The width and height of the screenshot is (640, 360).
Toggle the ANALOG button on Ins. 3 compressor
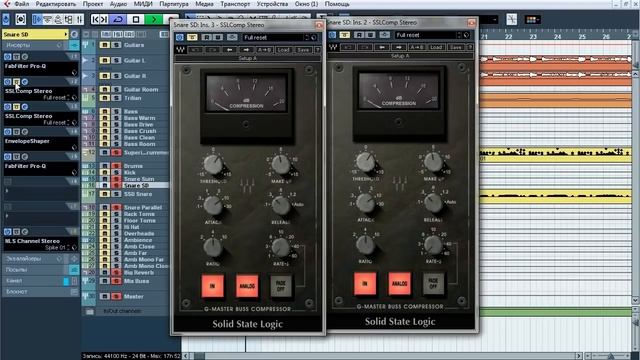(x=247, y=286)
